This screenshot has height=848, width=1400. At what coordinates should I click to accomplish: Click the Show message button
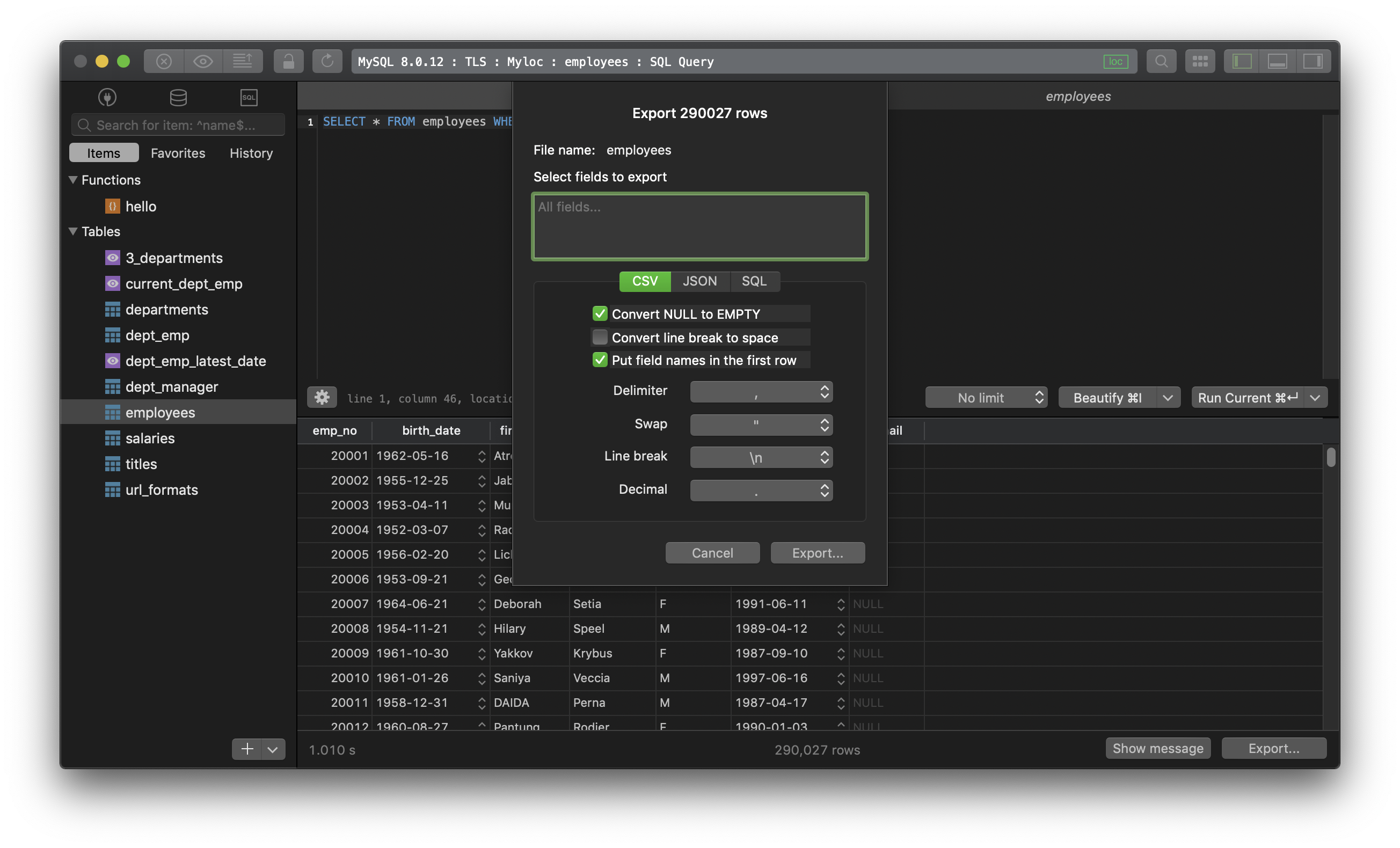(x=1157, y=748)
